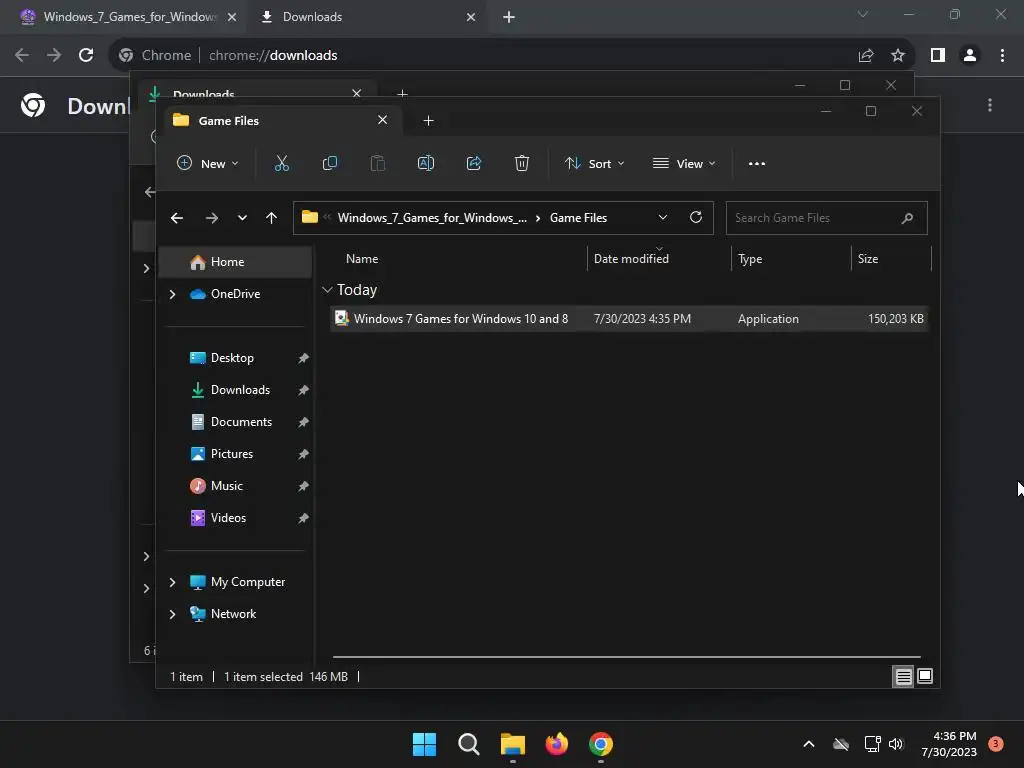Open the volume control in system tray
Image resolution: width=1024 pixels, height=768 pixels.
tap(896, 744)
